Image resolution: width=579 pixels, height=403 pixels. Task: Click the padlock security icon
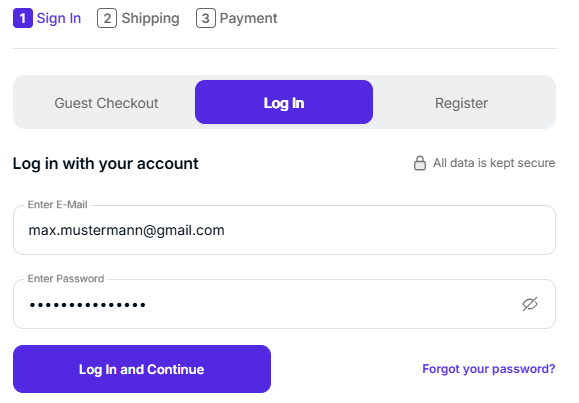420,163
